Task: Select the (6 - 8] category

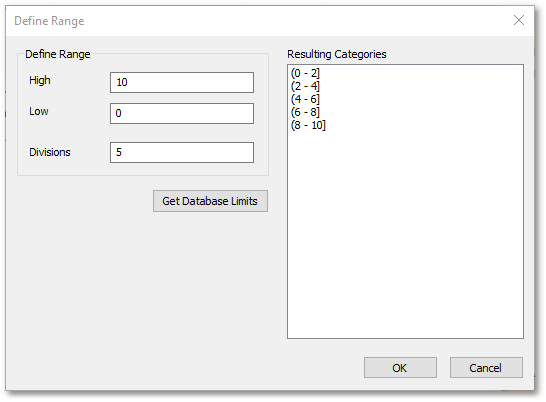Action: pyautogui.click(x=305, y=112)
